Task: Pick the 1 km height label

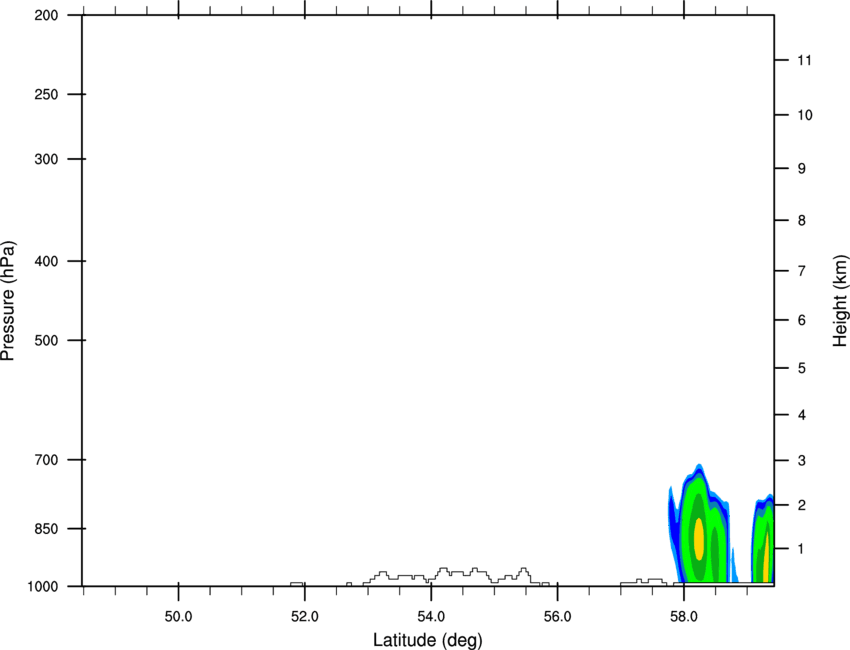Action: click(802, 549)
